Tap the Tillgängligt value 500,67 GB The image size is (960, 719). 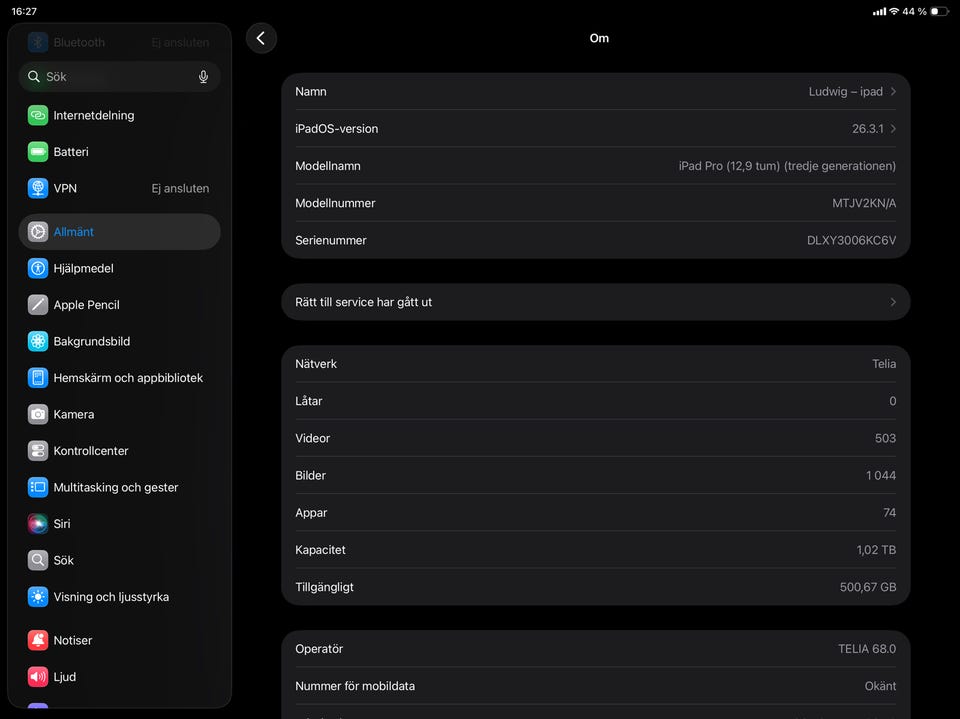click(868, 587)
